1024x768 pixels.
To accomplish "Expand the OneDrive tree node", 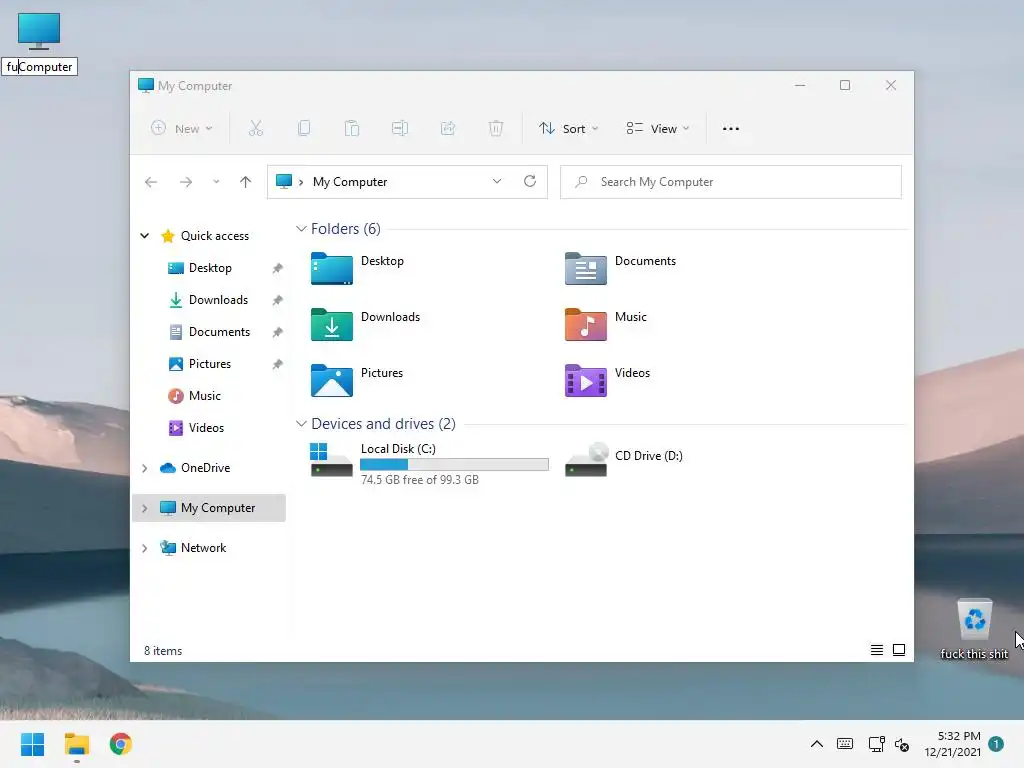I will 145,468.
